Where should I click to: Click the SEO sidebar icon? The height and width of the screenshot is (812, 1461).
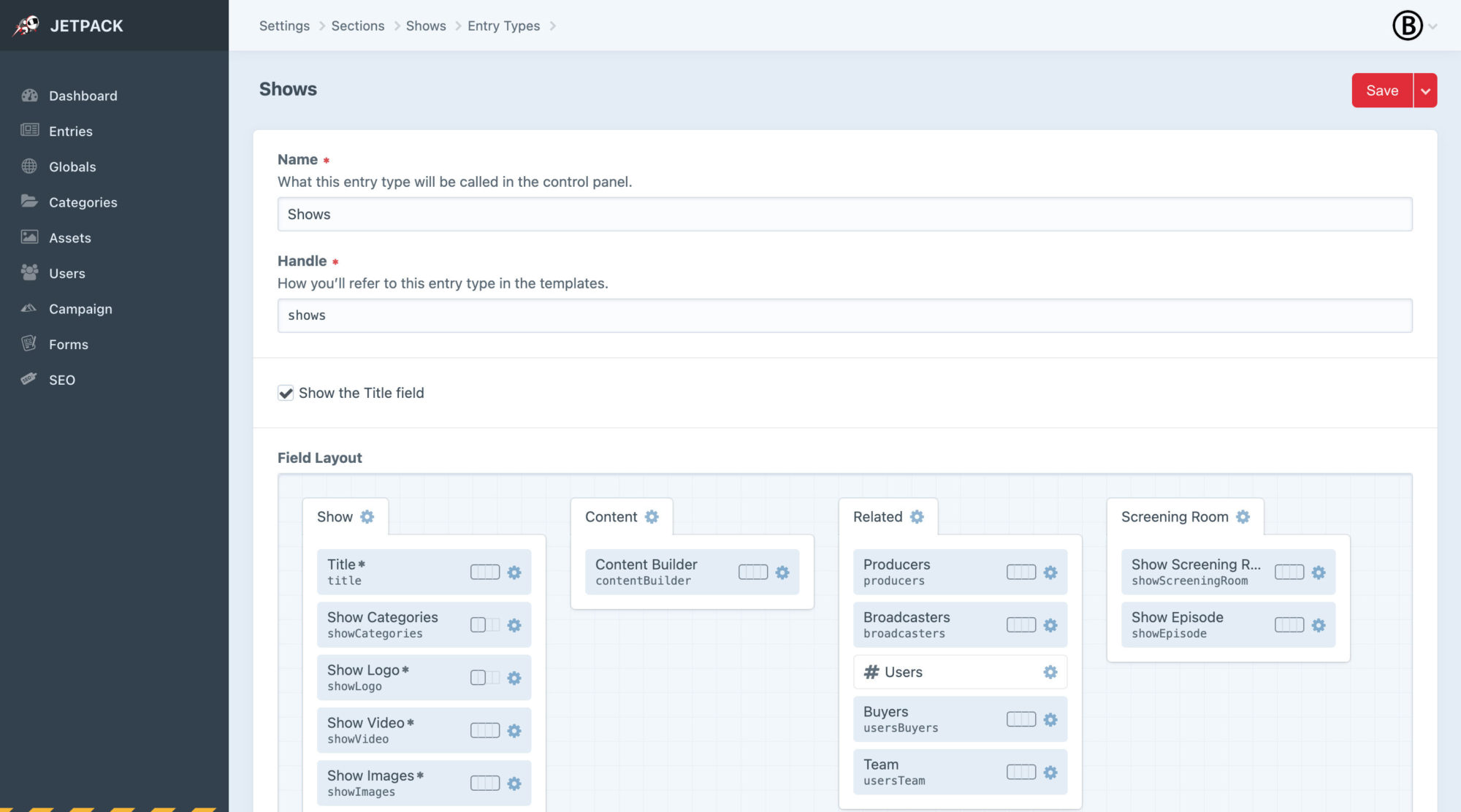coord(28,379)
